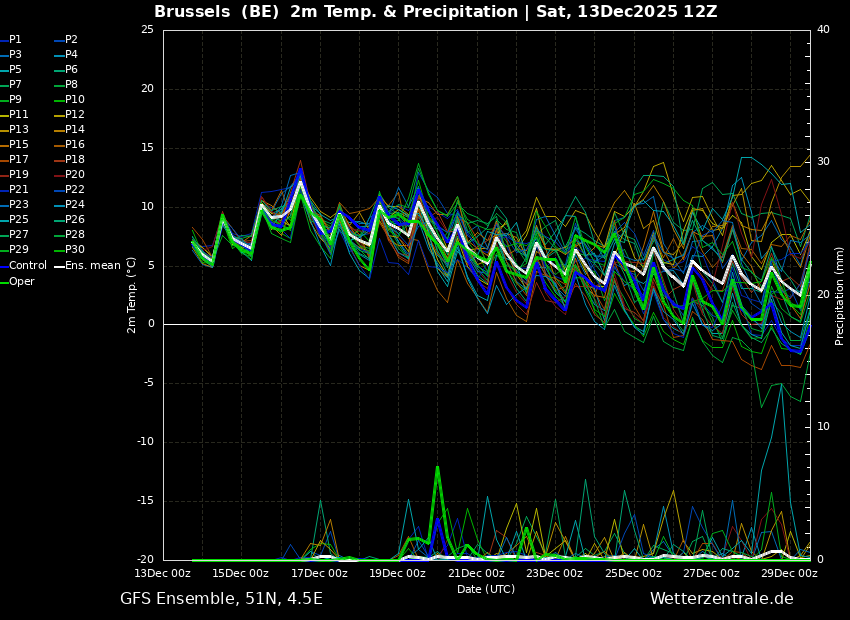Screen dimensions: 850x620
Task: Click the P1 legend entry
Action: coord(15,40)
